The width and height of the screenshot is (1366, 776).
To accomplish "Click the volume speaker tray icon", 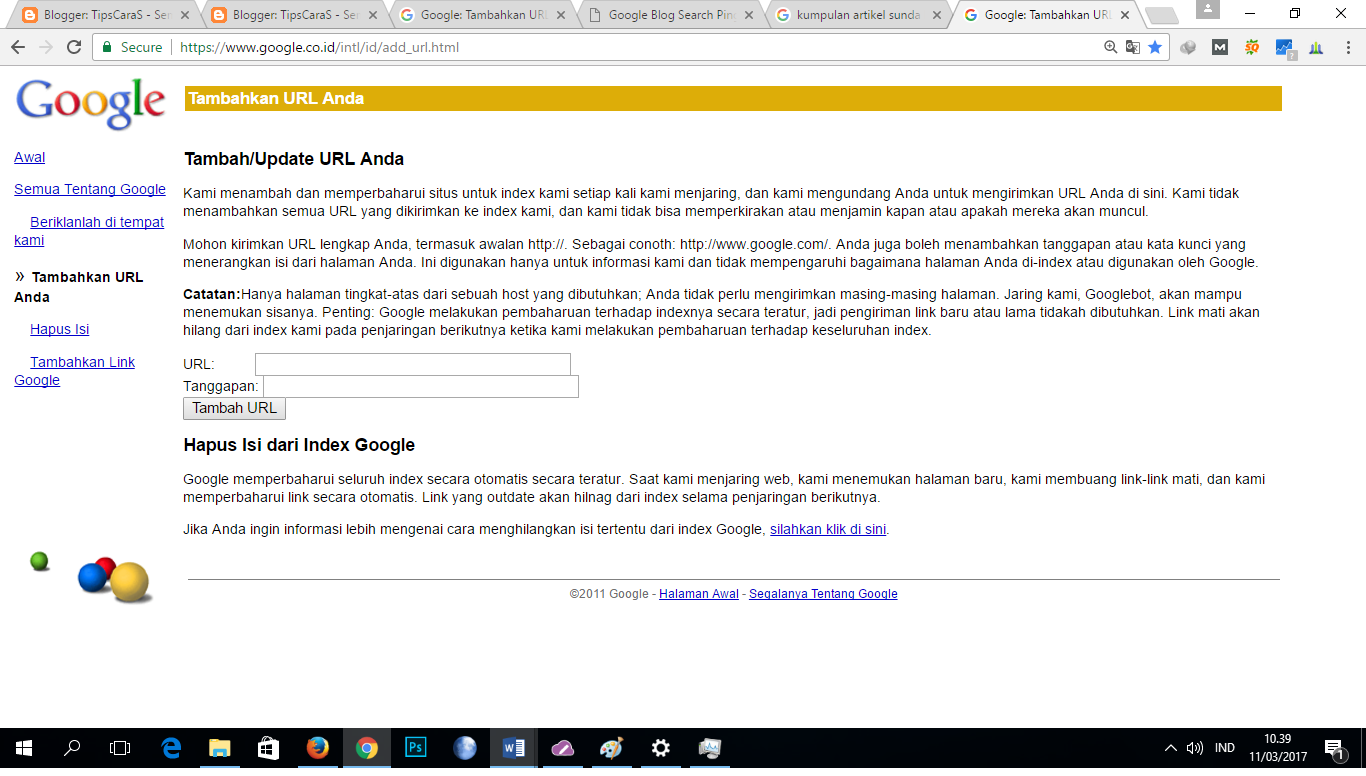I will pos(1195,748).
